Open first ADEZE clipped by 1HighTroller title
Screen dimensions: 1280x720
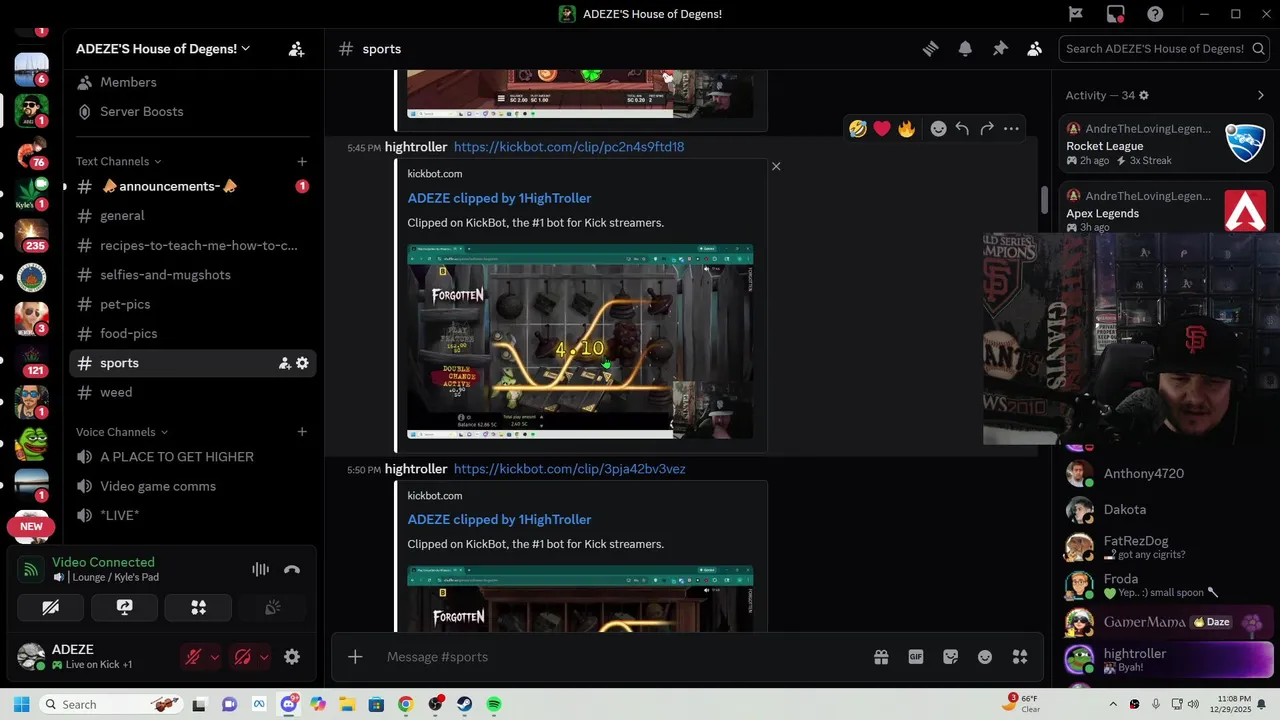(x=499, y=198)
